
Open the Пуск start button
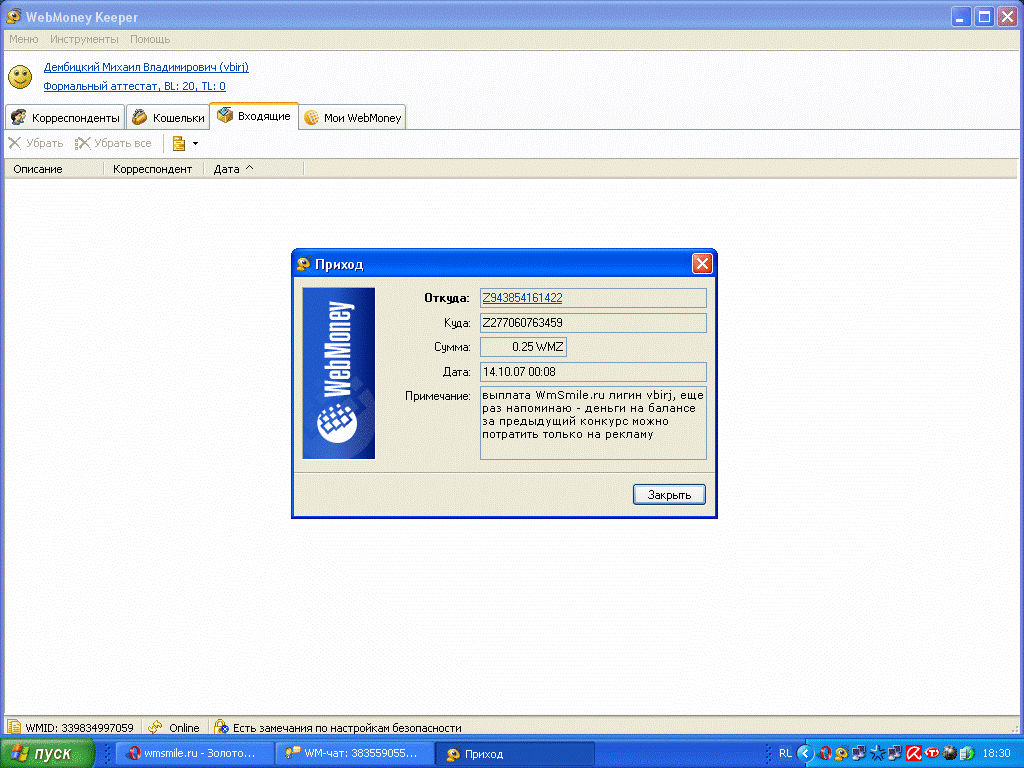(48, 753)
